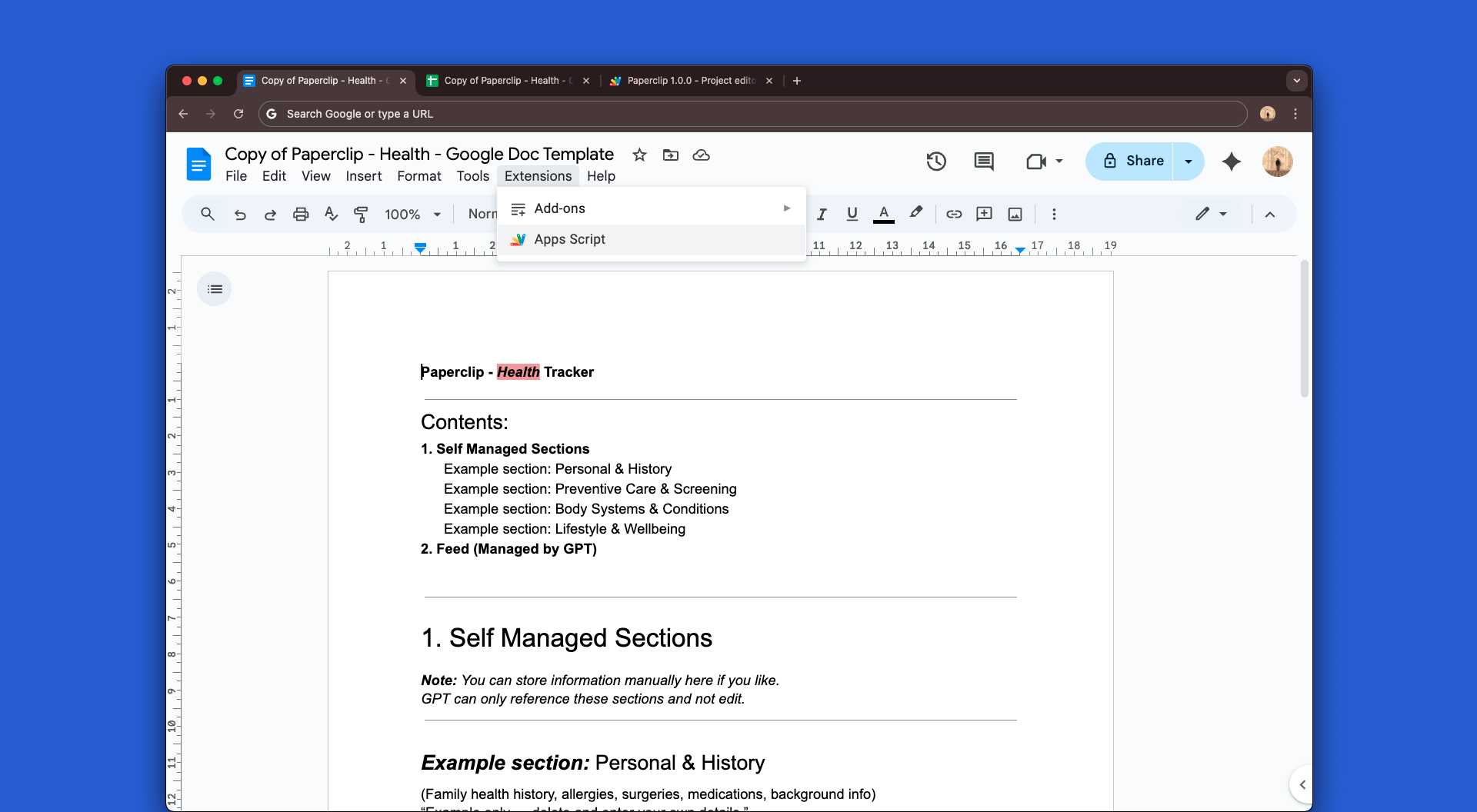Image resolution: width=1477 pixels, height=812 pixels.
Task: Open the text color picker
Action: point(883,214)
